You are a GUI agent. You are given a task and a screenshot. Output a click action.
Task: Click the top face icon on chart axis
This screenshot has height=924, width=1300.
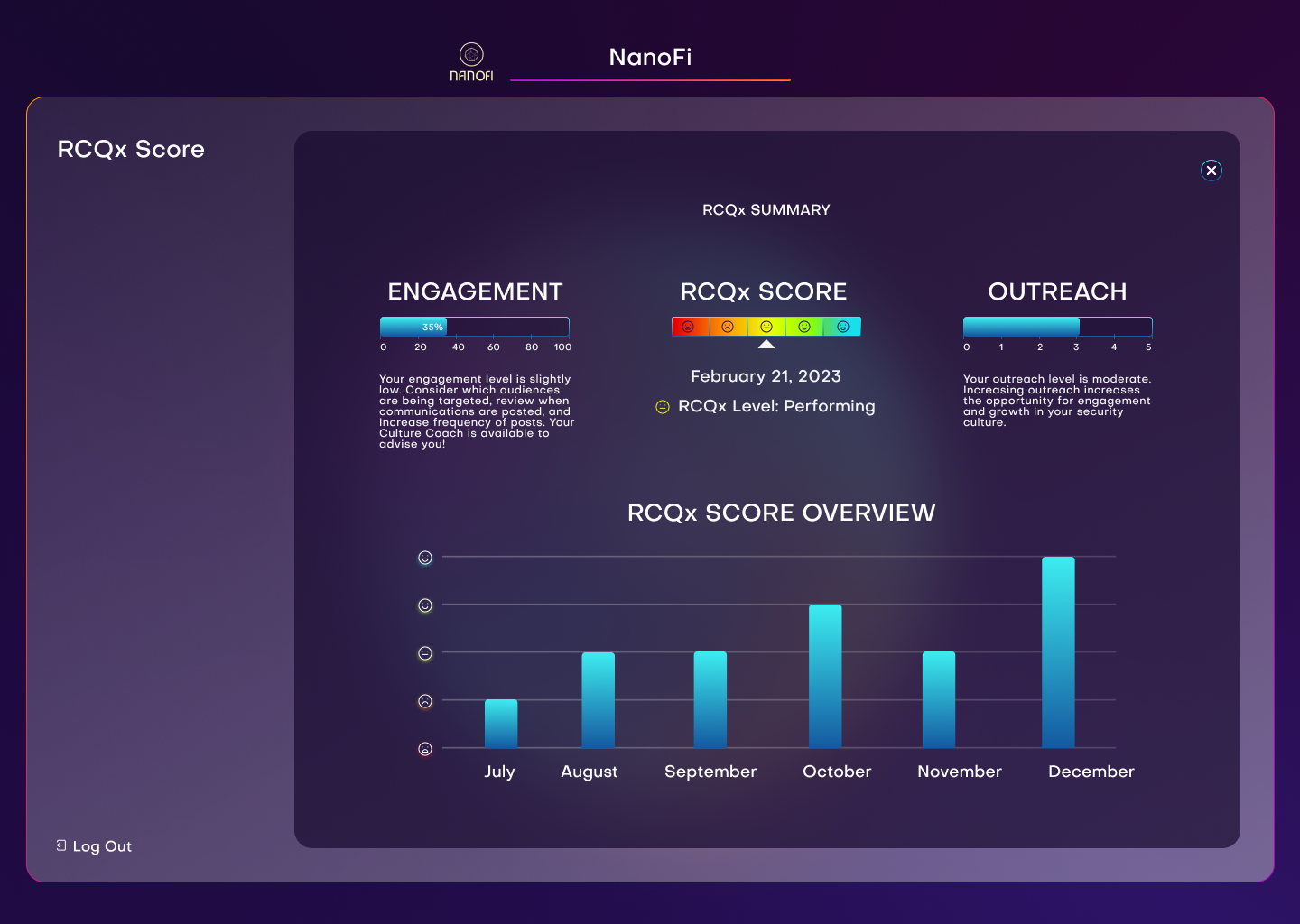tap(425, 558)
